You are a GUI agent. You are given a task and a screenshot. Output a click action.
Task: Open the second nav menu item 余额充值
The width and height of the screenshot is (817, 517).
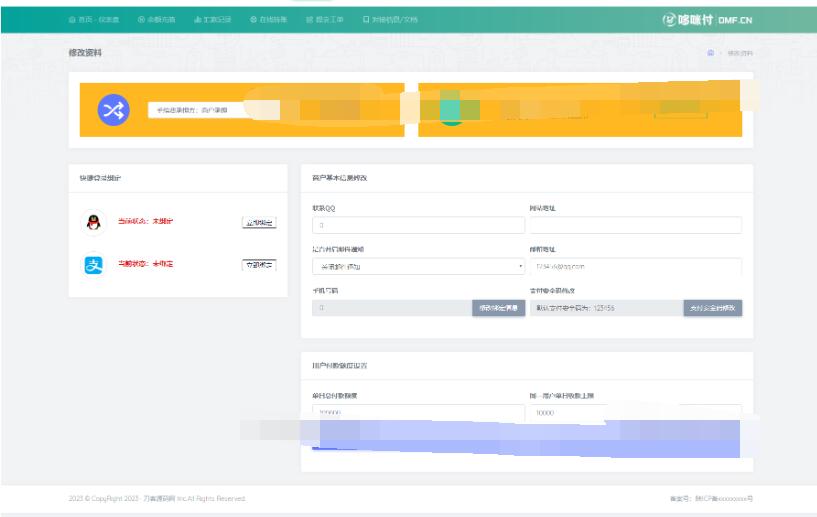pos(156,20)
